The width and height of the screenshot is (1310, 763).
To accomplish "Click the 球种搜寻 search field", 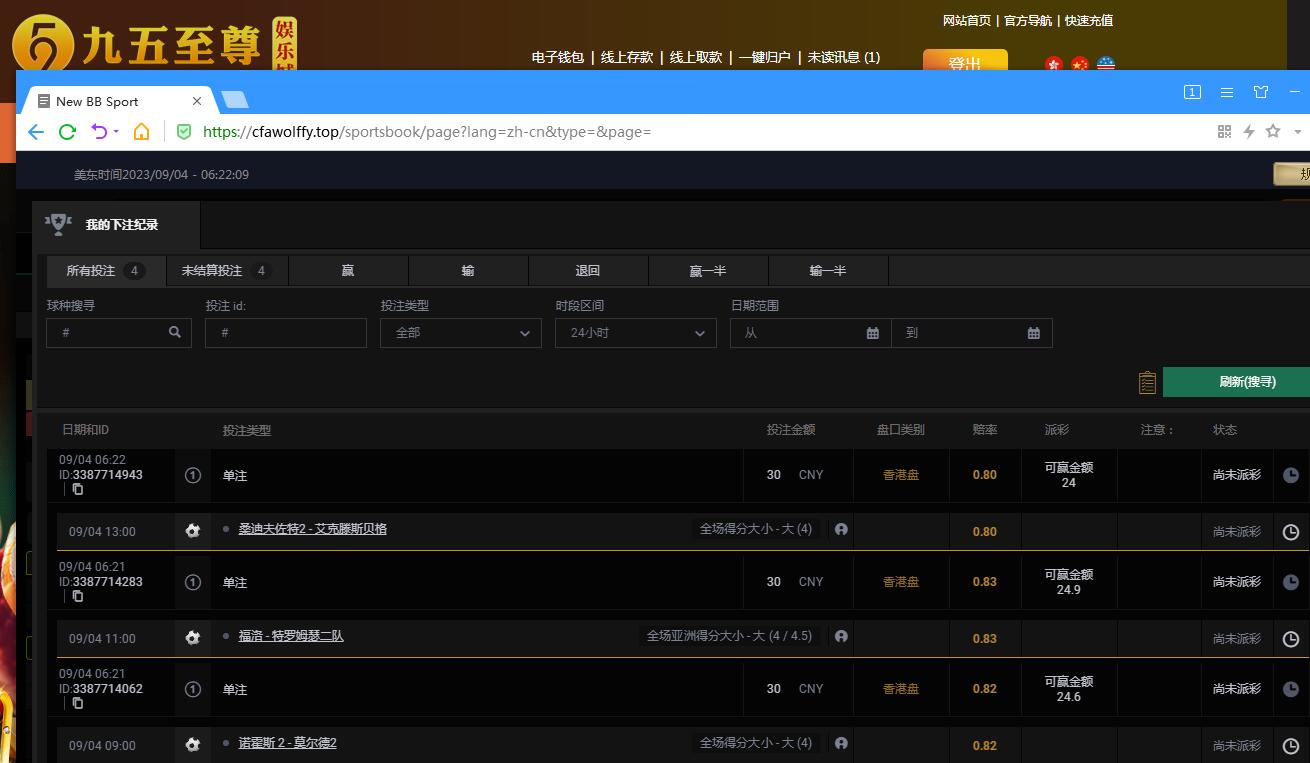I will tap(110, 333).
